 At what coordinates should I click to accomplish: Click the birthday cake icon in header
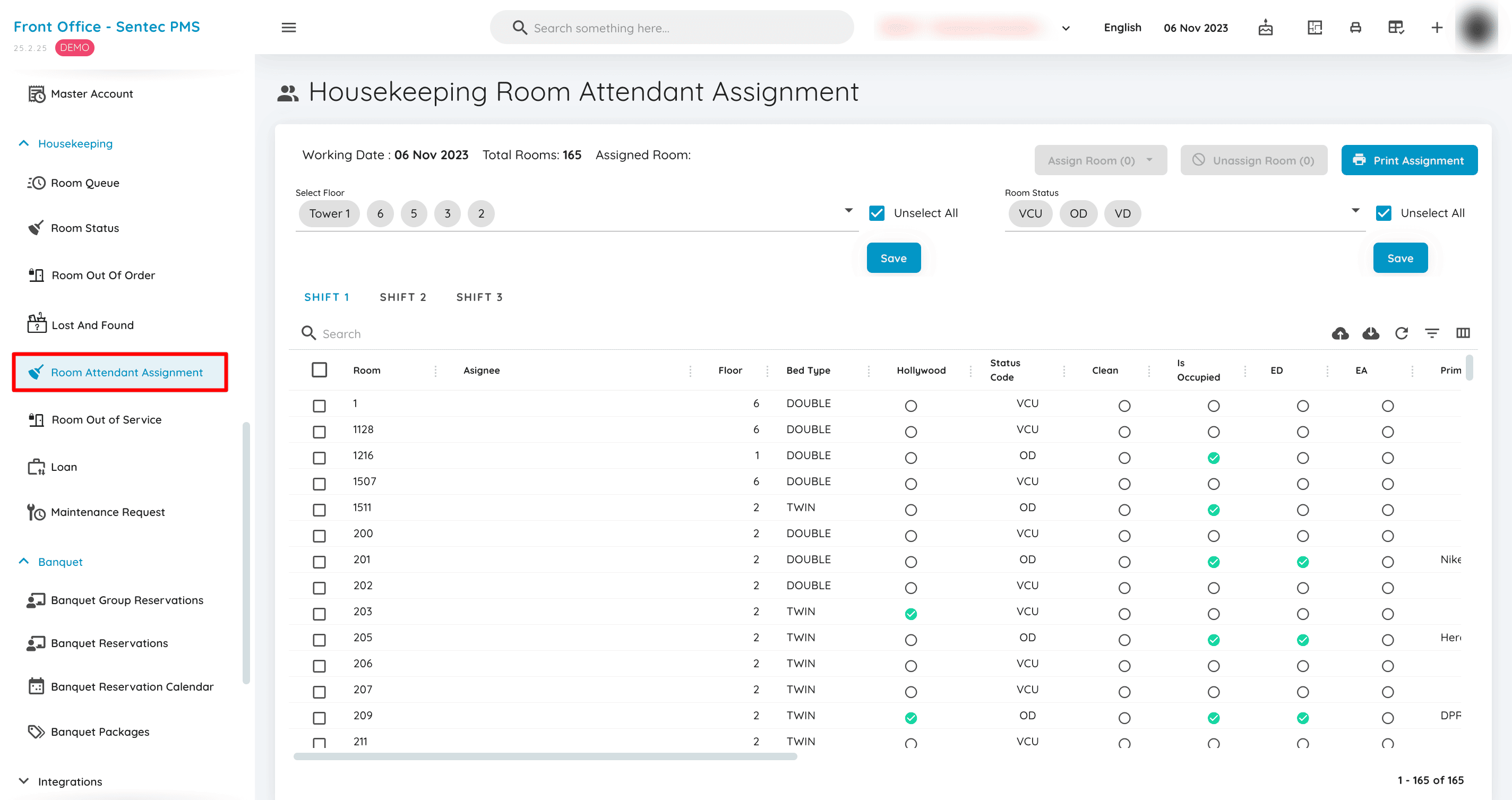point(1266,28)
